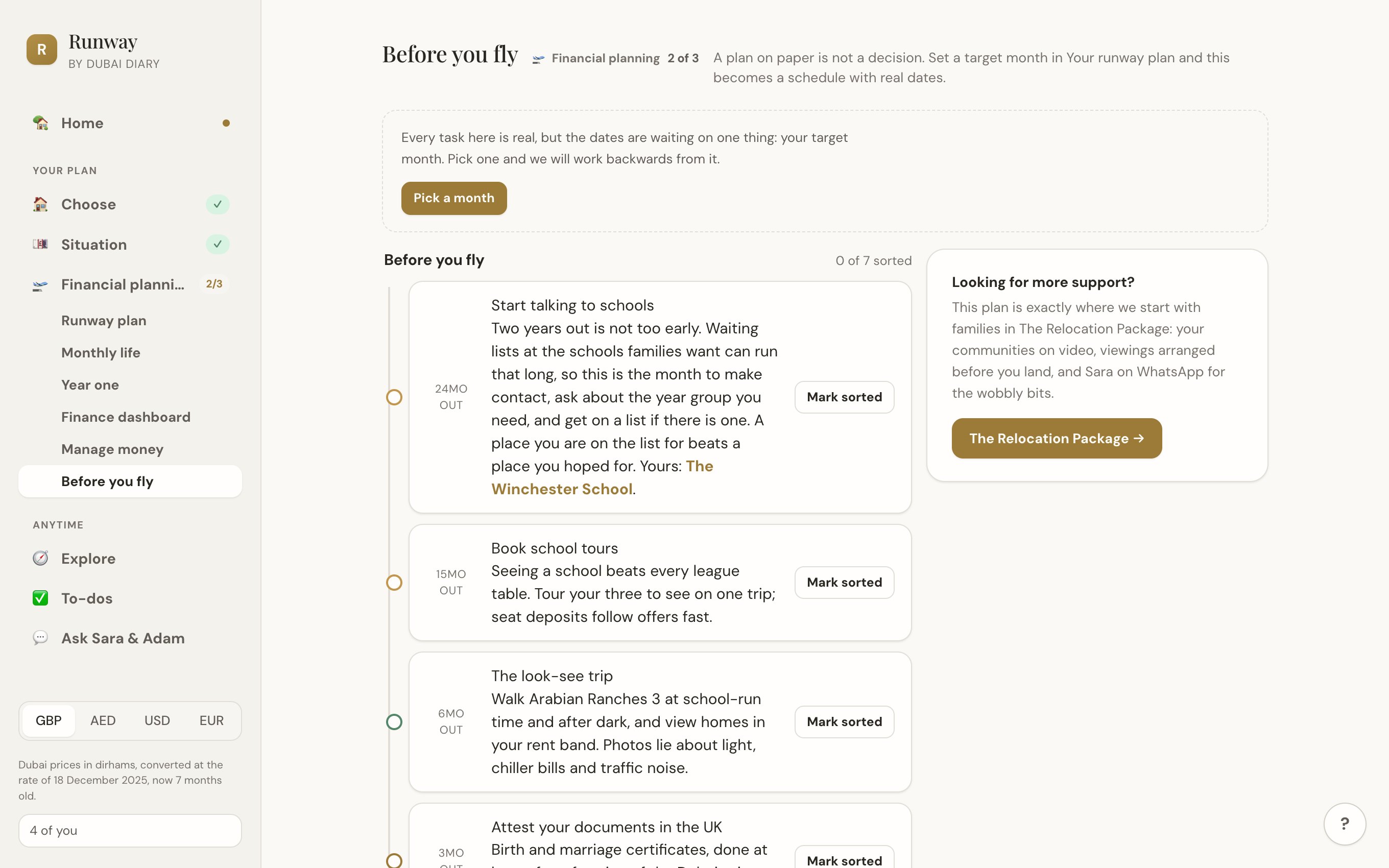The image size is (1389, 868).
Task: Click the Ask Sara & Adam chat icon
Action: pos(40,638)
